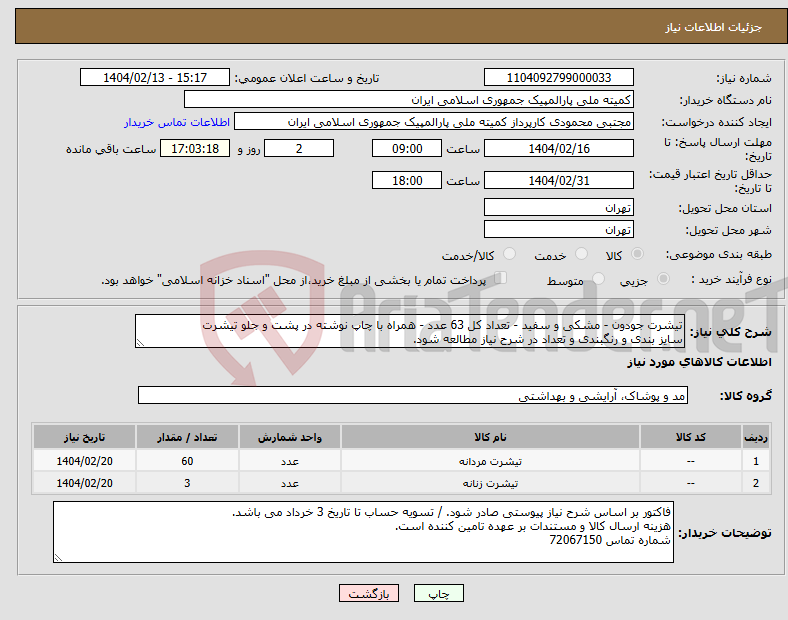Select the کالا radio button
Viewport: 788px width, 620px height.
click(637, 254)
